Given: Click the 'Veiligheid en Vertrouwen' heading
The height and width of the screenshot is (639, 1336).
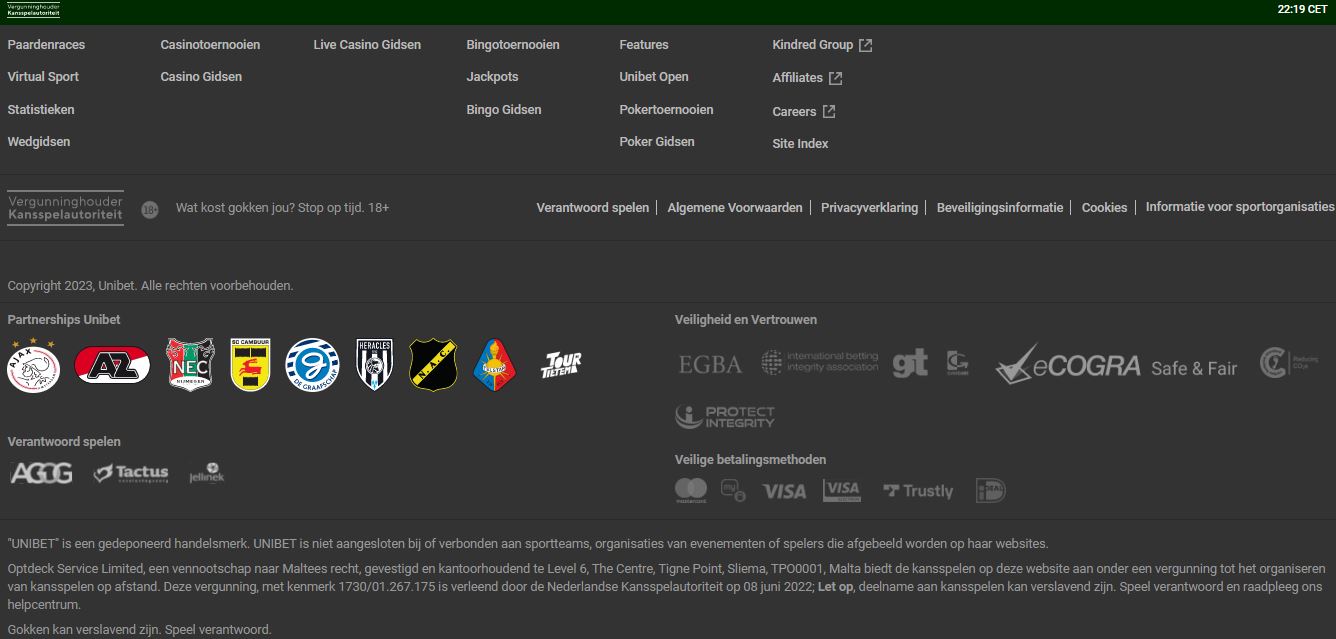Looking at the screenshot, I should pyautogui.click(x=746, y=320).
